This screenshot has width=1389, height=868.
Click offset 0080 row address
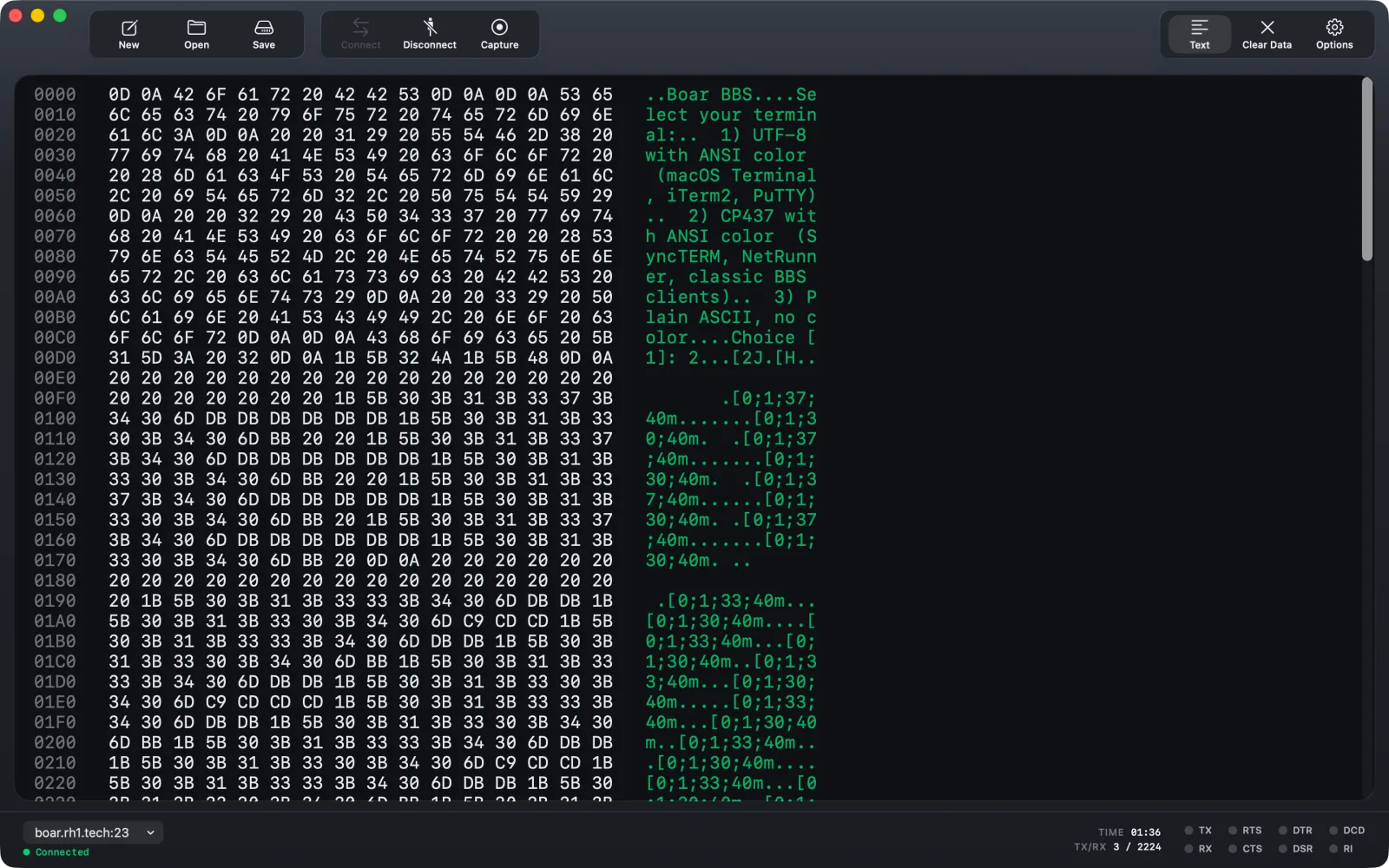click(x=55, y=256)
